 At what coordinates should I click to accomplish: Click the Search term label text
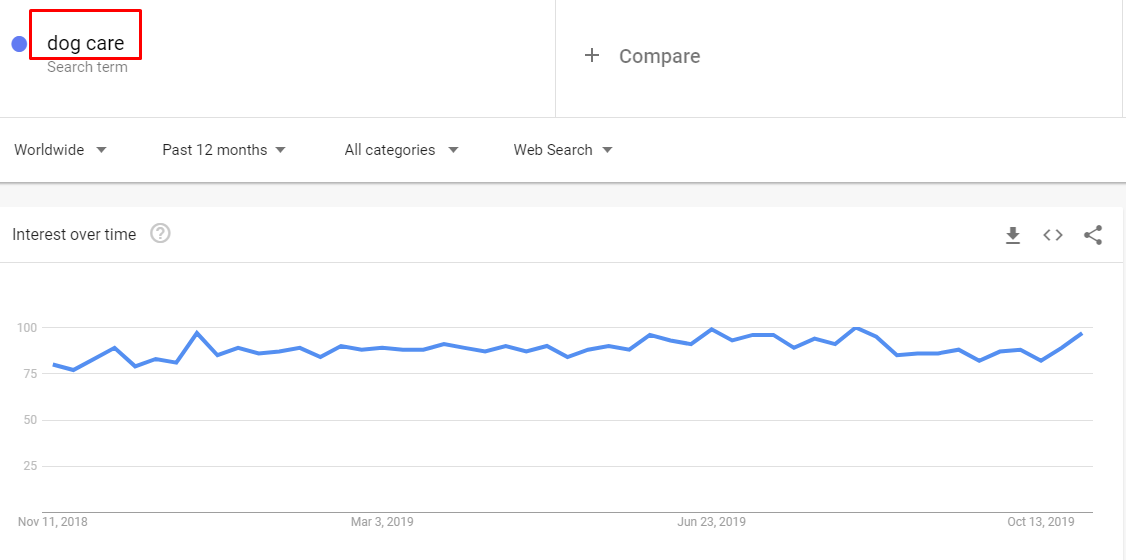[x=87, y=67]
